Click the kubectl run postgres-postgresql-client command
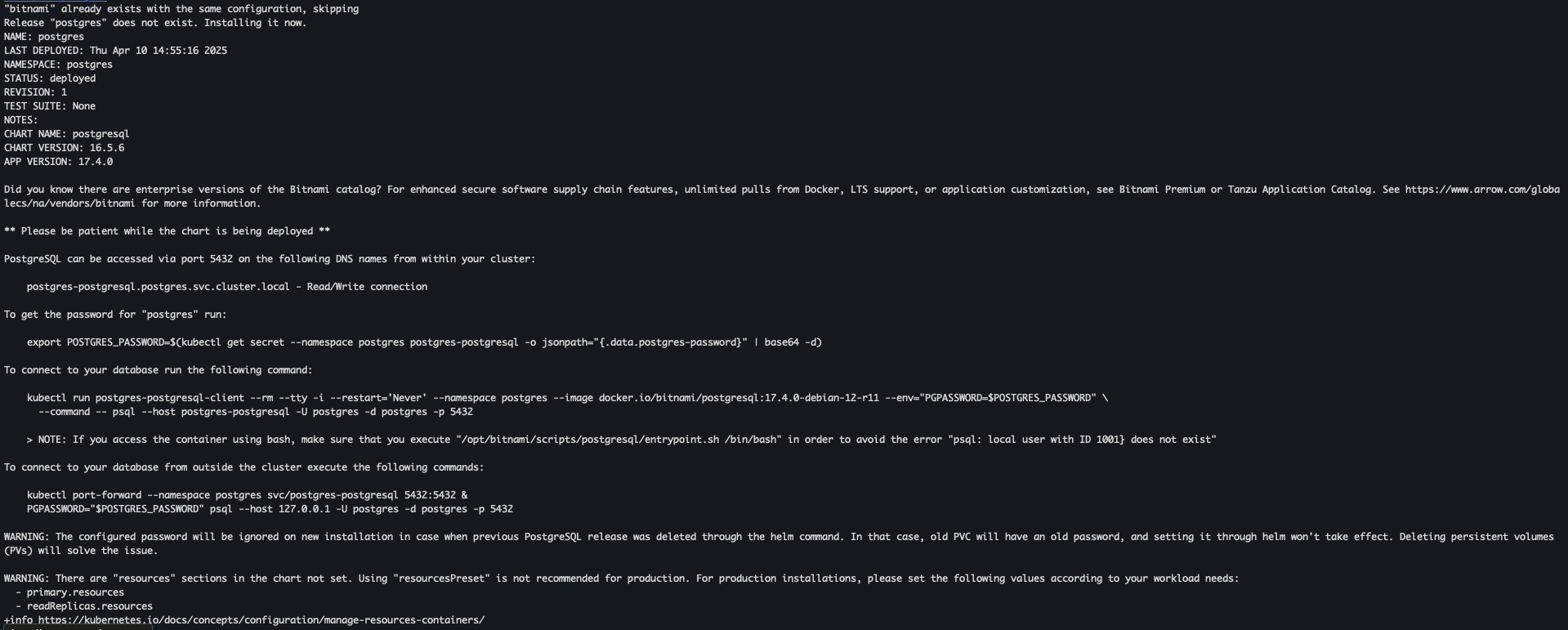Viewport: 1568px width, 630px height. point(567,398)
